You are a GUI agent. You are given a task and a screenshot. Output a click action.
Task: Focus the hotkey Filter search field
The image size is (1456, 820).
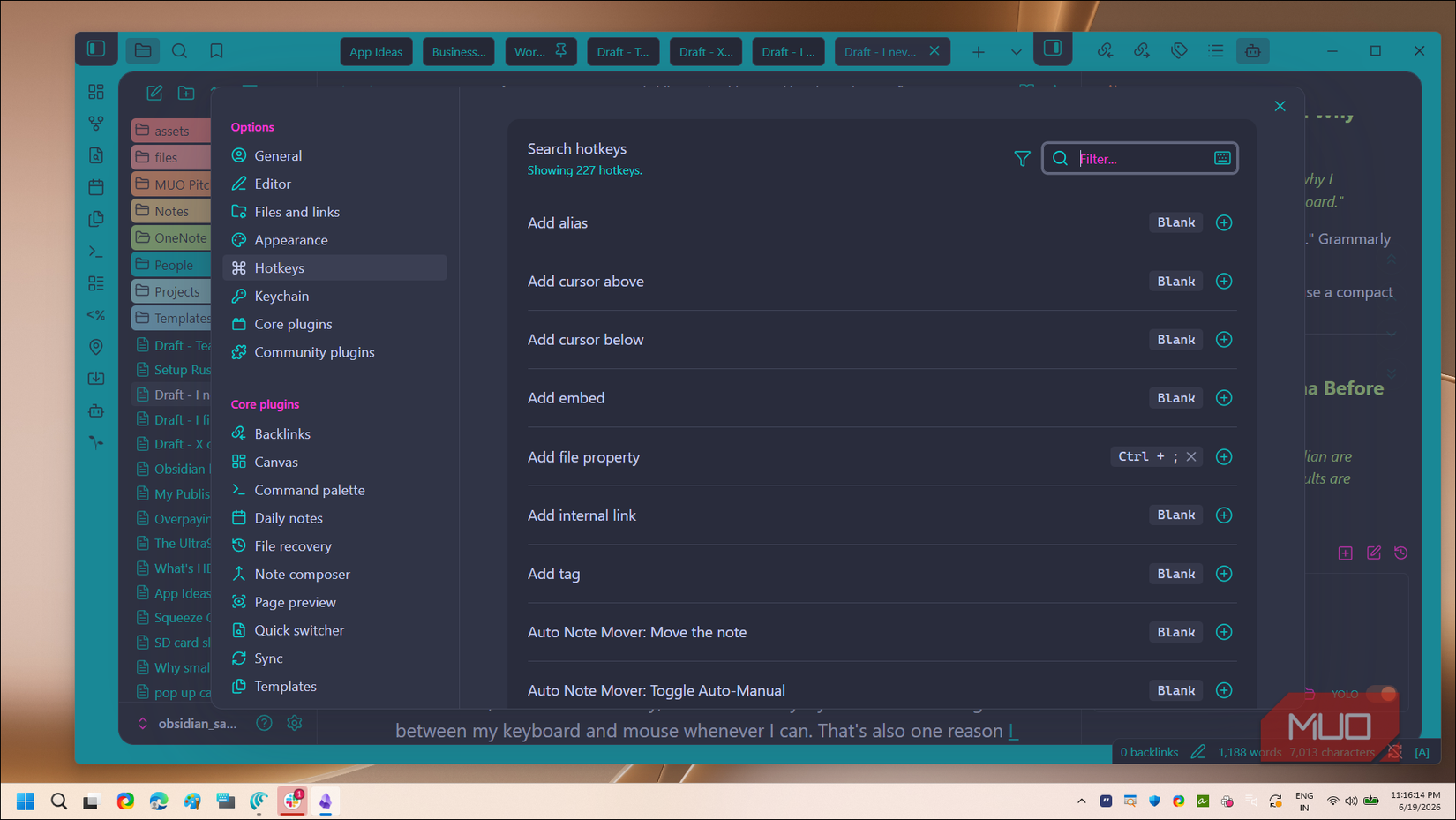(x=1140, y=158)
